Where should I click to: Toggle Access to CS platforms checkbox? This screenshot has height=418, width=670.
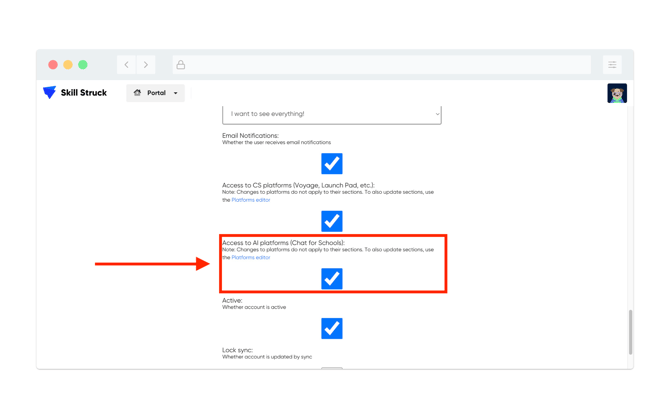pyautogui.click(x=331, y=220)
